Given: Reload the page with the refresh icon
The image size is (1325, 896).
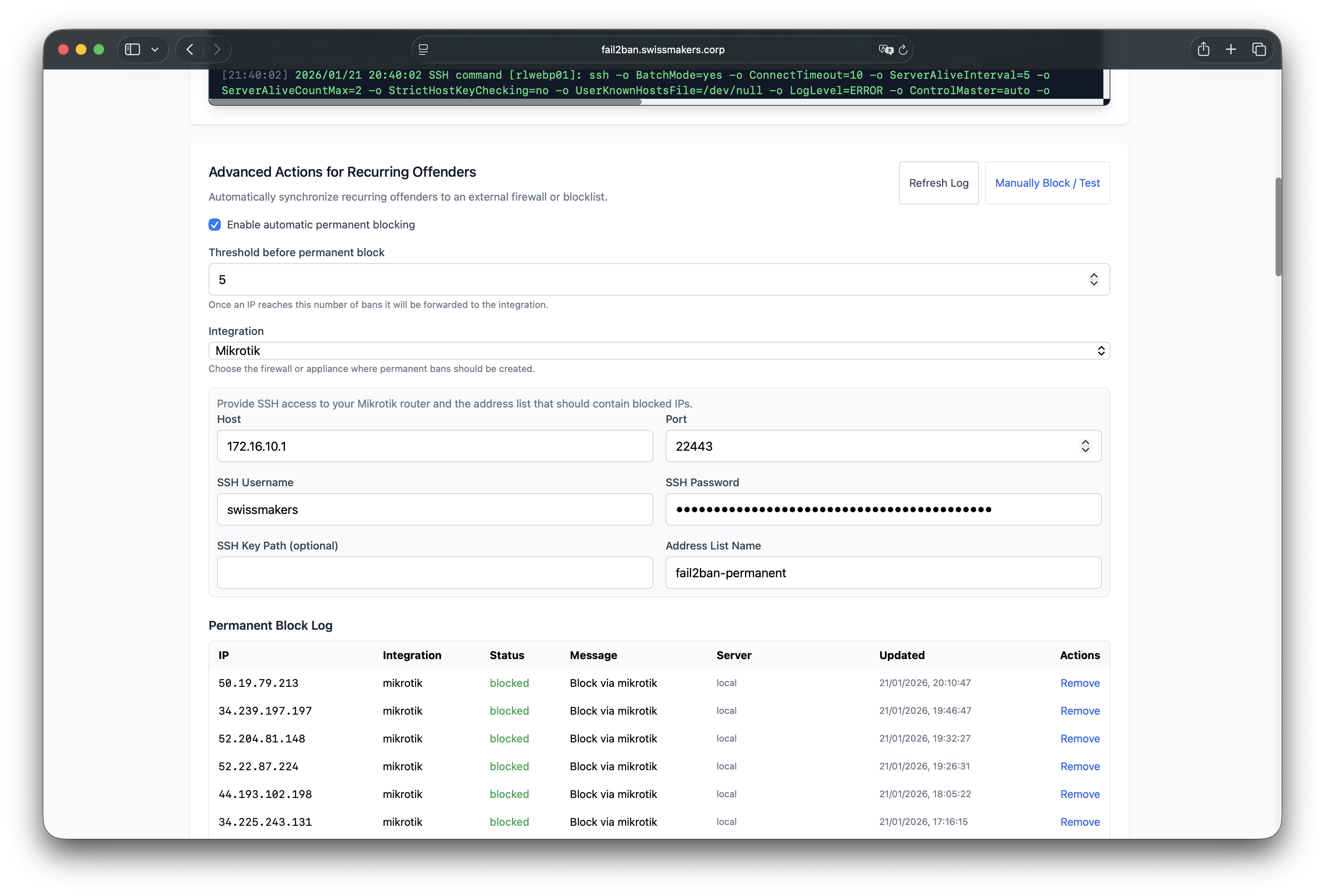Looking at the screenshot, I should (903, 50).
